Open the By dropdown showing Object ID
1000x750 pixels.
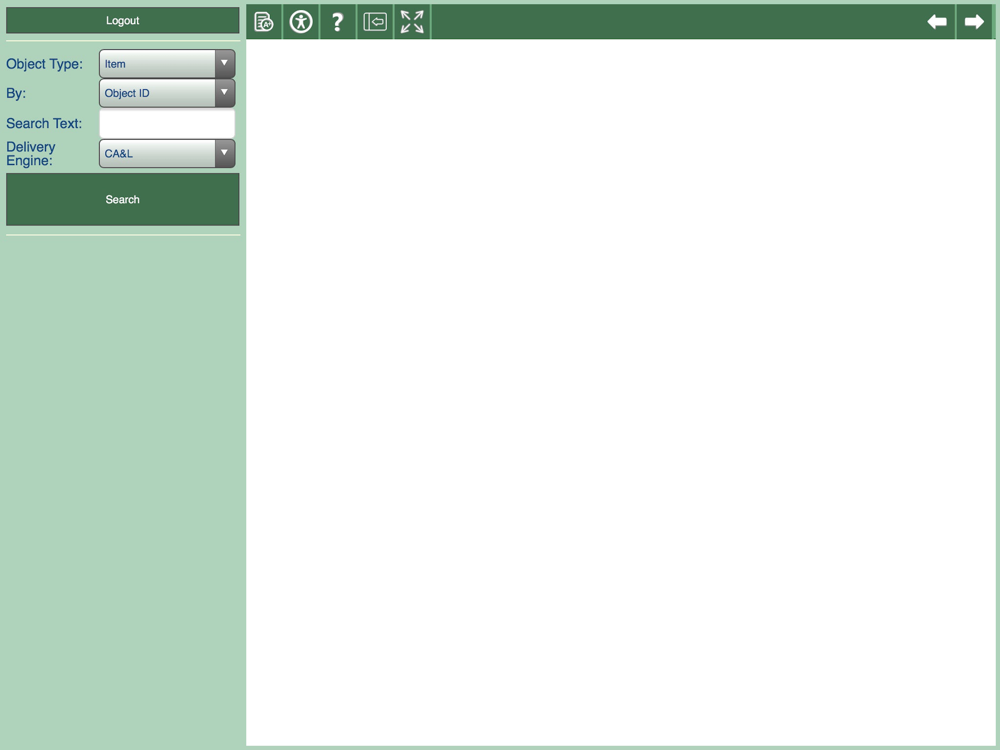(167, 93)
